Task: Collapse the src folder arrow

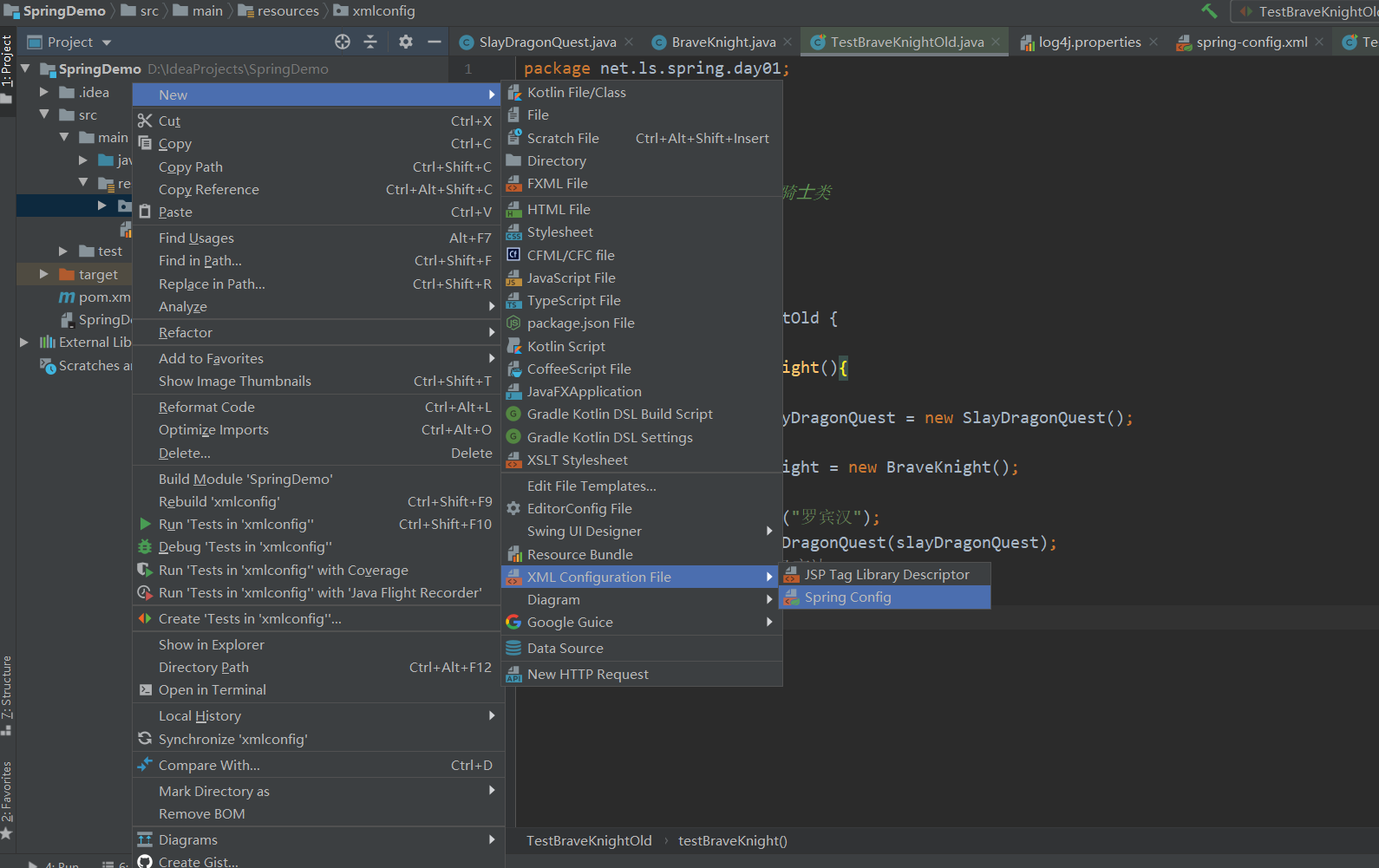Action: tap(44, 114)
